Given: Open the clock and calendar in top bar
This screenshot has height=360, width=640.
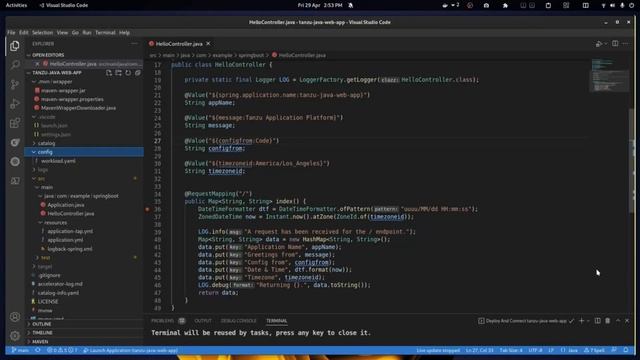Looking at the screenshot, I should click(320, 5).
